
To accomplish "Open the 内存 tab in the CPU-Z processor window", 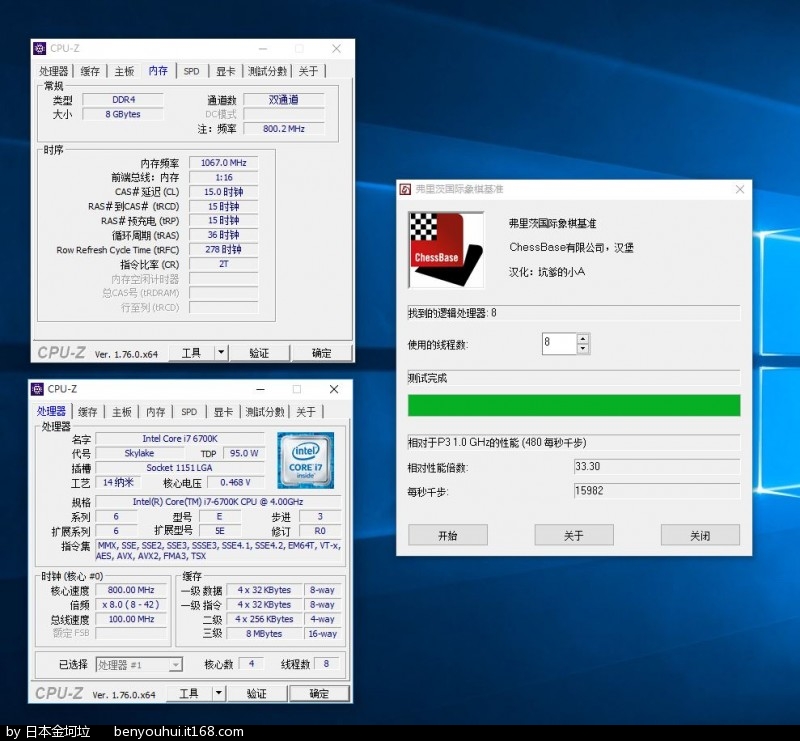I will coord(156,411).
